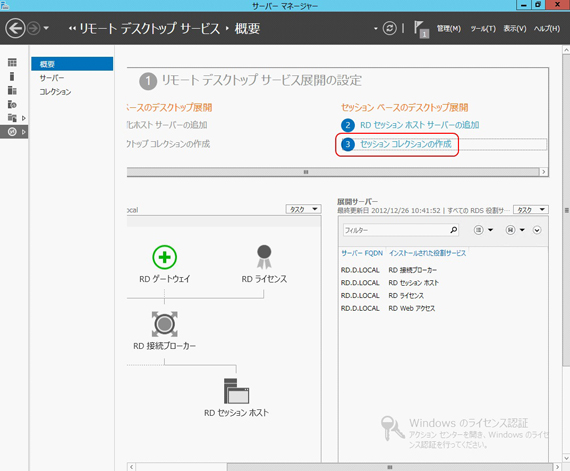Select the Remote Desktop Services sidebar icon
The image size is (570, 471).
(x=12, y=132)
